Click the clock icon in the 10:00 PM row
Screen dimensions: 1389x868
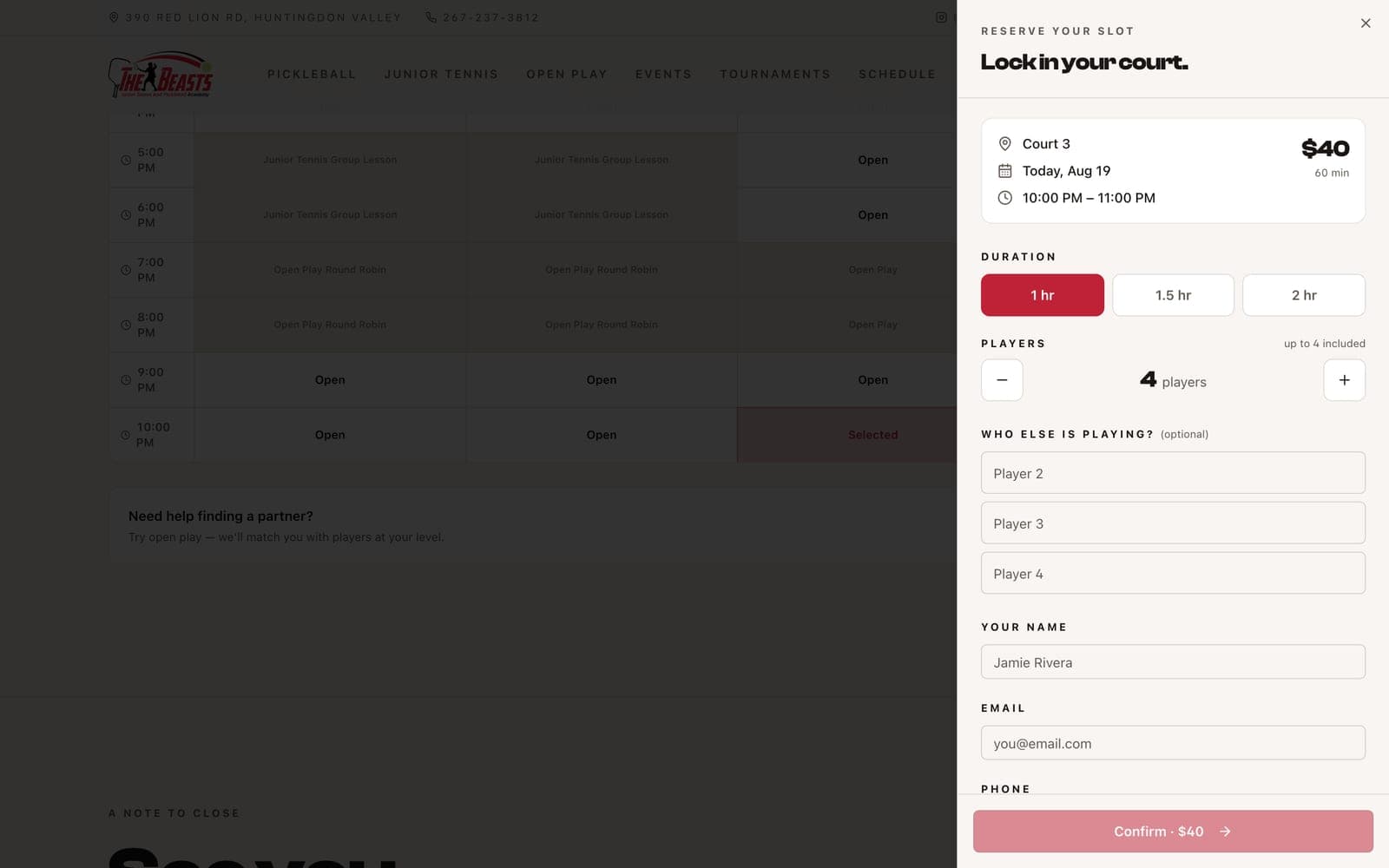[125, 435]
